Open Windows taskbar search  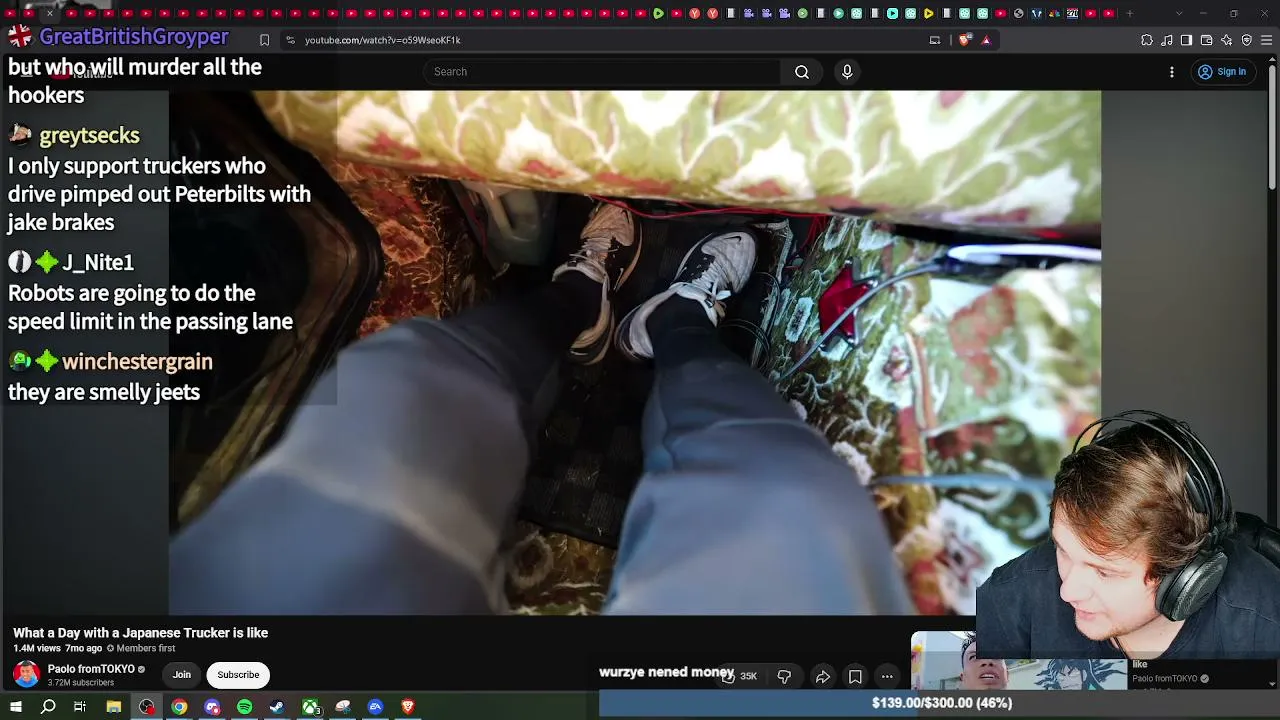[x=48, y=707]
